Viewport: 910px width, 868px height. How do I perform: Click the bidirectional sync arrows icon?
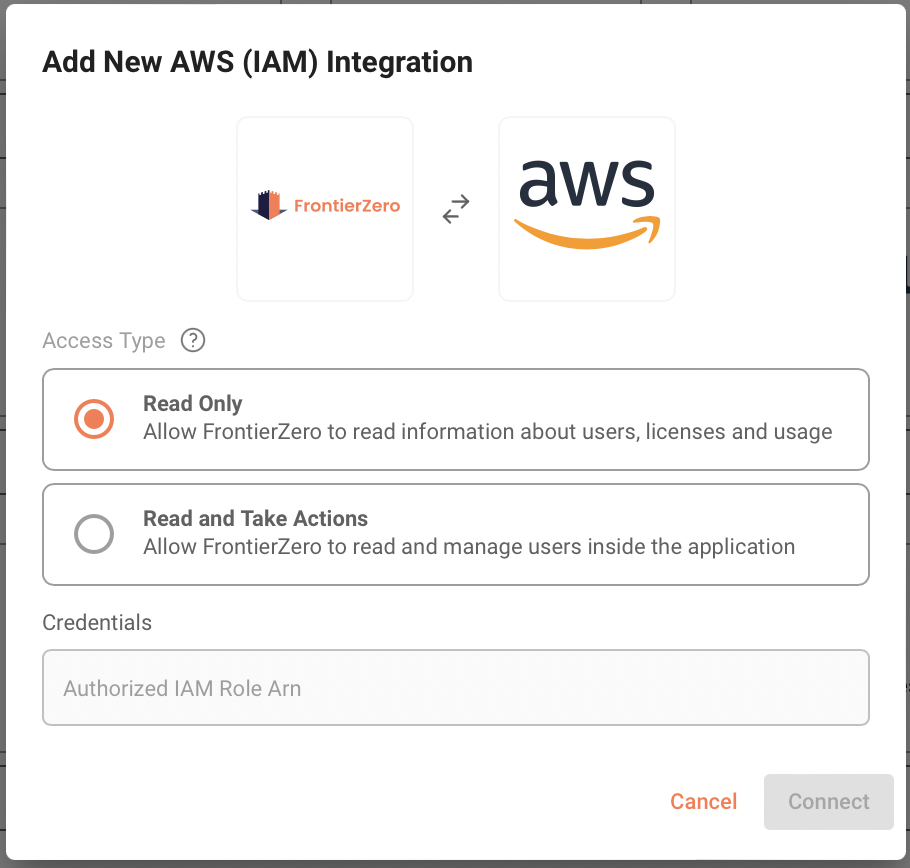[x=456, y=209]
